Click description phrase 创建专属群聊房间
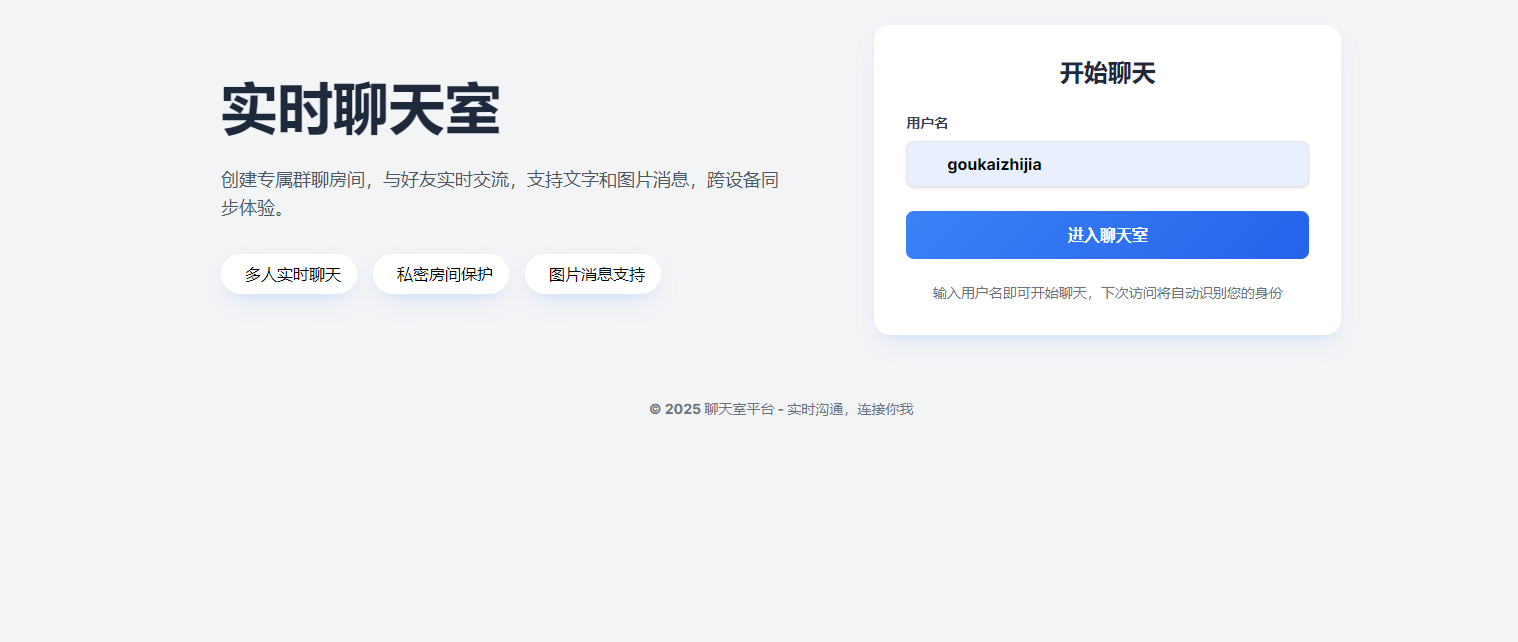Image resolution: width=1518 pixels, height=642 pixels. click(293, 180)
